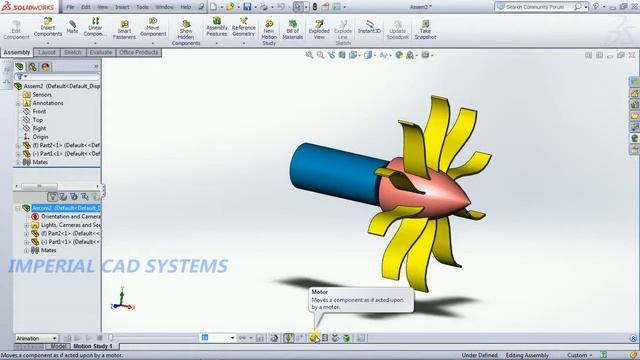640x360 pixels.
Task: Select the Mate tool
Action: (72, 27)
